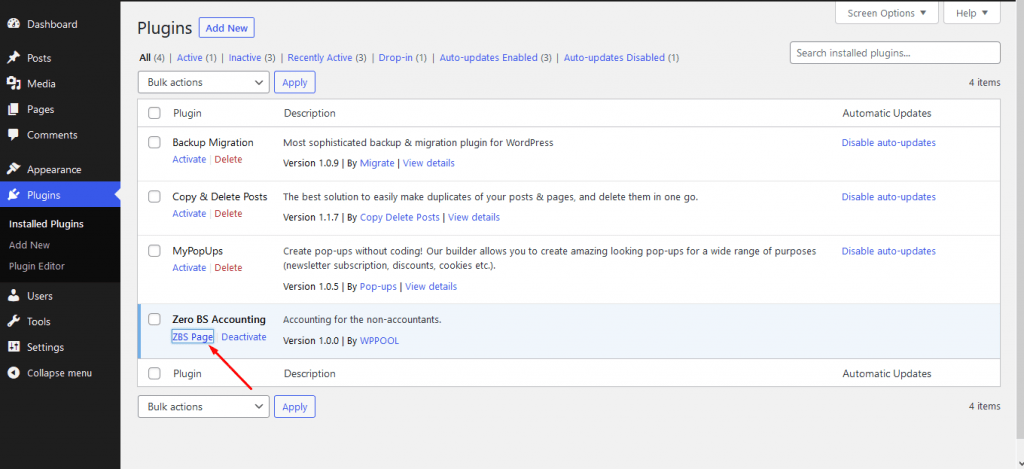Viewport: 1024px width, 469px height.
Task: Delete the MyPopUps plugin
Action: click(x=229, y=268)
